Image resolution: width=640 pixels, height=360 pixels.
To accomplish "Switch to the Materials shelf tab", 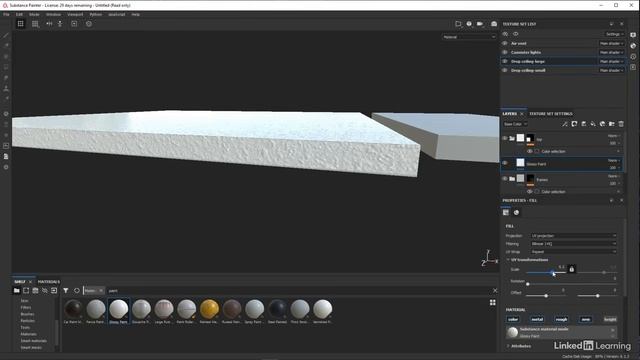I will [49, 282].
